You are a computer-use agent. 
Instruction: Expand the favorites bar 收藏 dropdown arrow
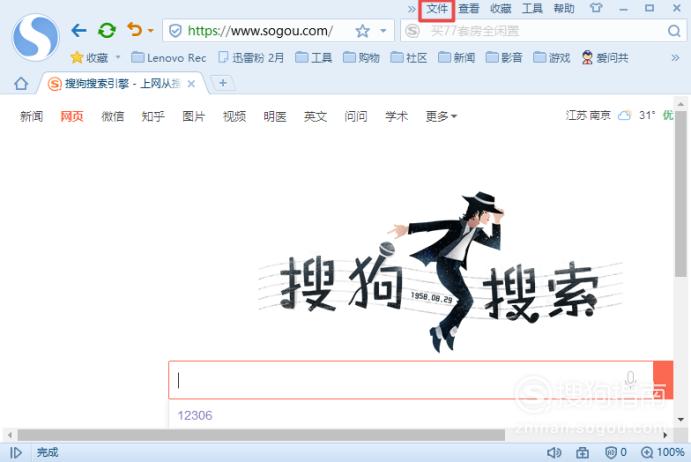(x=118, y=57)
